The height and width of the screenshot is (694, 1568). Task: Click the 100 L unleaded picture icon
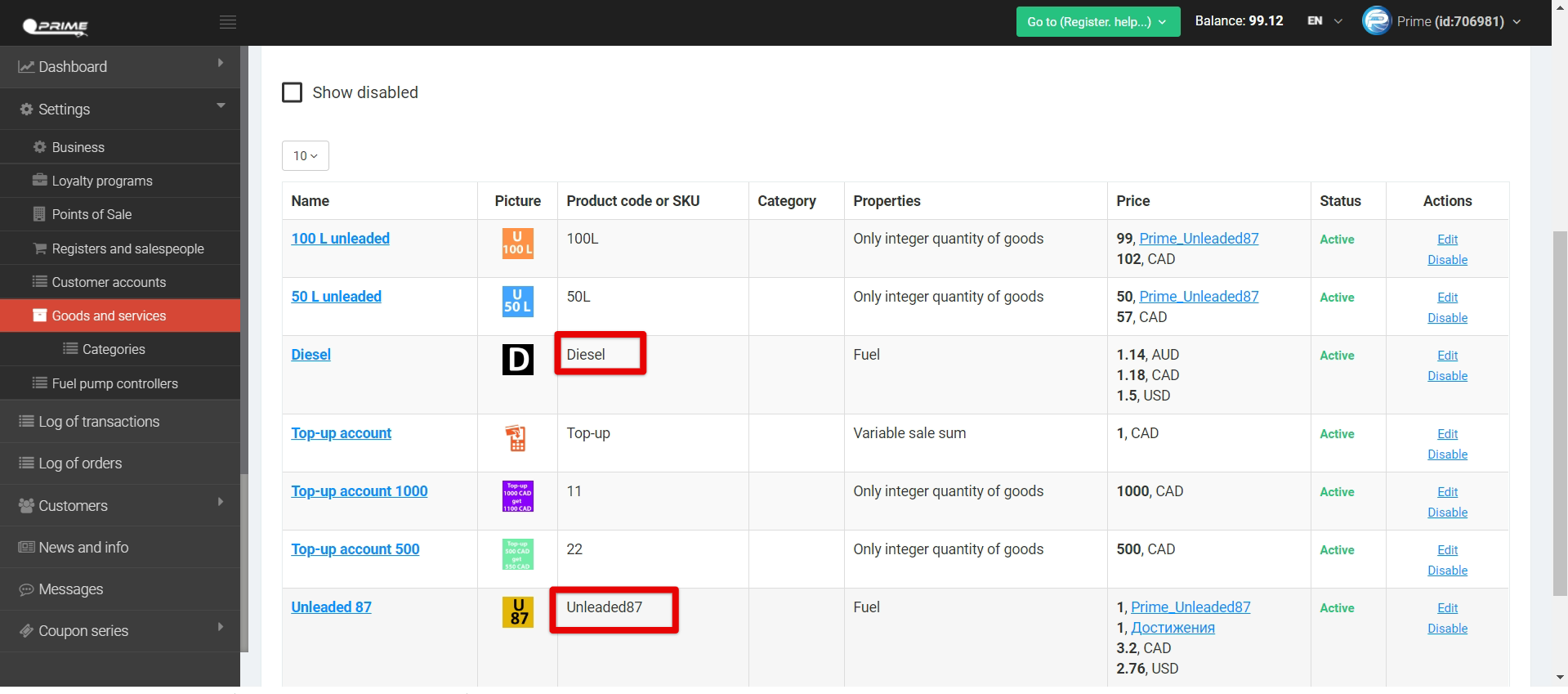(x=517, y=244)
